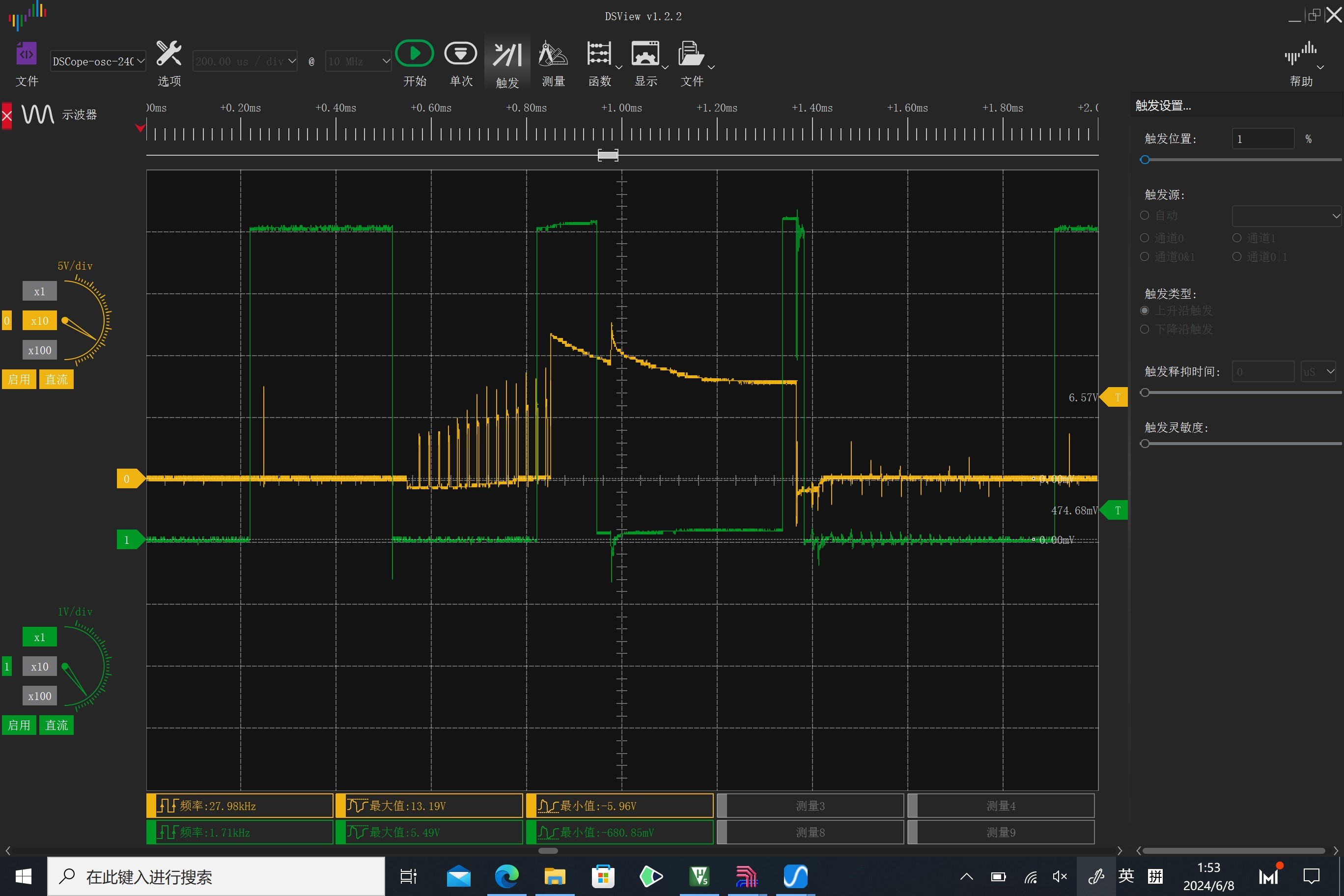The width and height of the screenshot is (1344, 896).
Task: Click the trigger position input field
Action: click(x=1262, y=139)
